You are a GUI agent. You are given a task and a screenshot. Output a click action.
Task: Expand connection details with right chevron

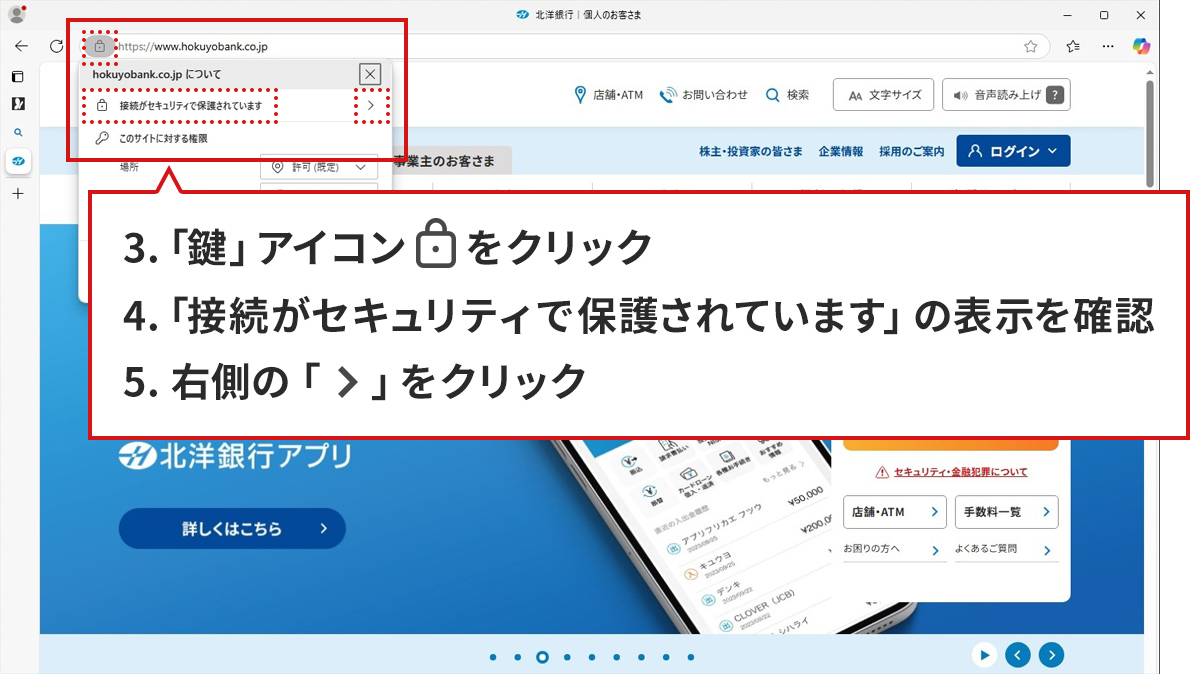coord(370,106)
